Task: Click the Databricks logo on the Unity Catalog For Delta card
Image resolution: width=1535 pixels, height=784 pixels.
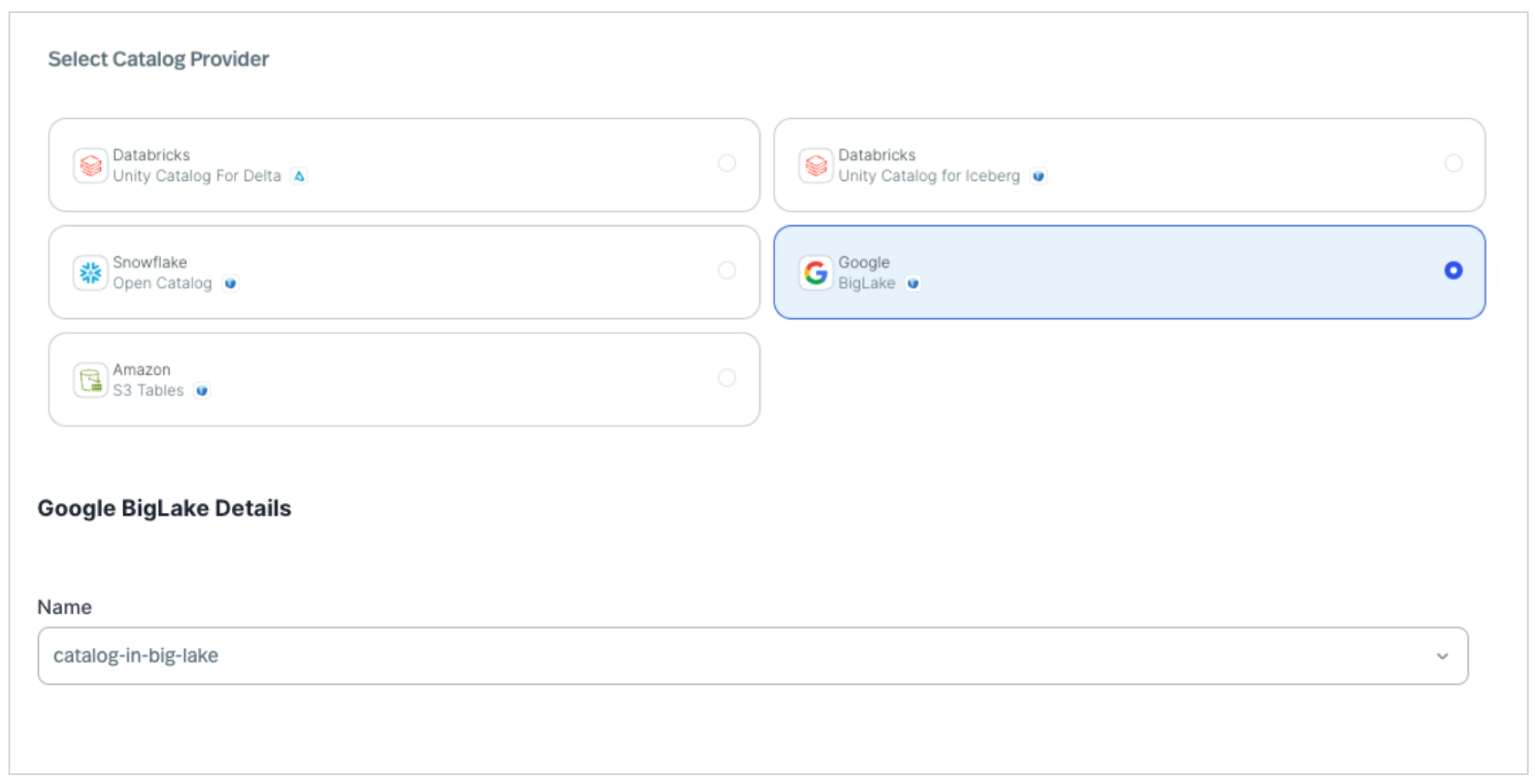Action: coord(90,166)
